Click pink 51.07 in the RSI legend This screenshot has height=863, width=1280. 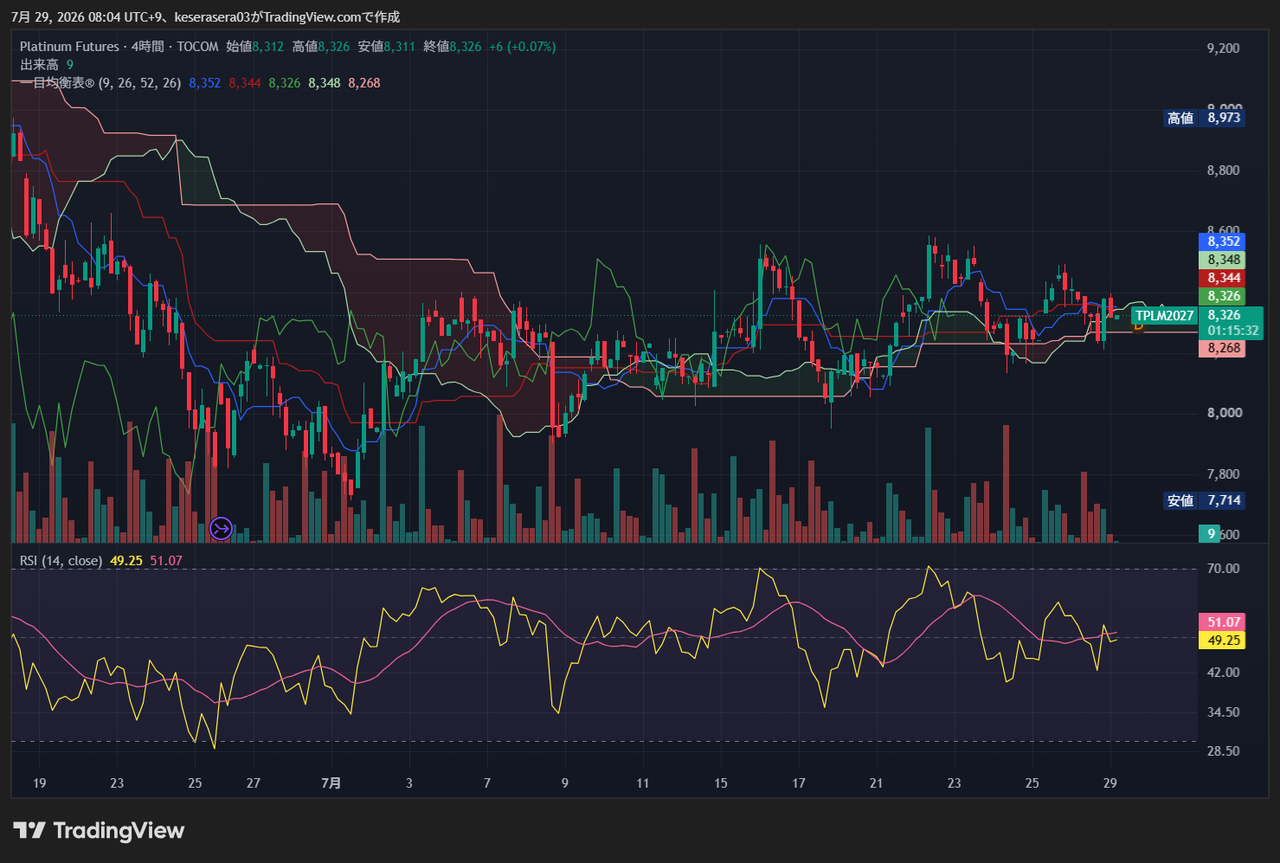(x=166, y=560)
